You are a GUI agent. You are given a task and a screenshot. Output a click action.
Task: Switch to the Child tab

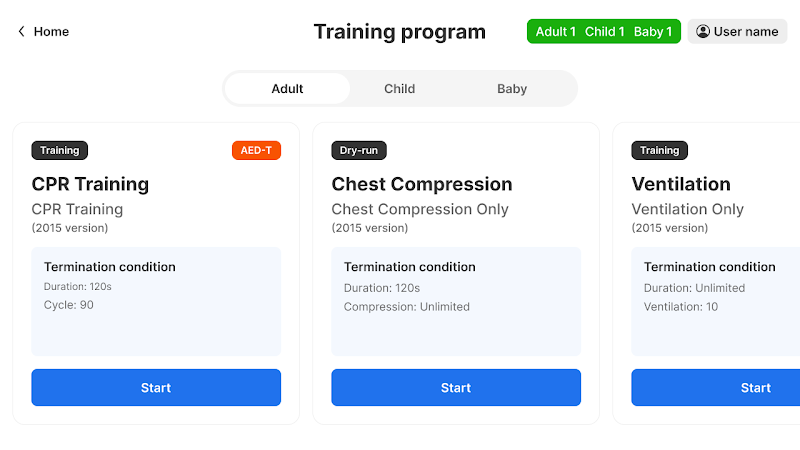coord(399,89)
